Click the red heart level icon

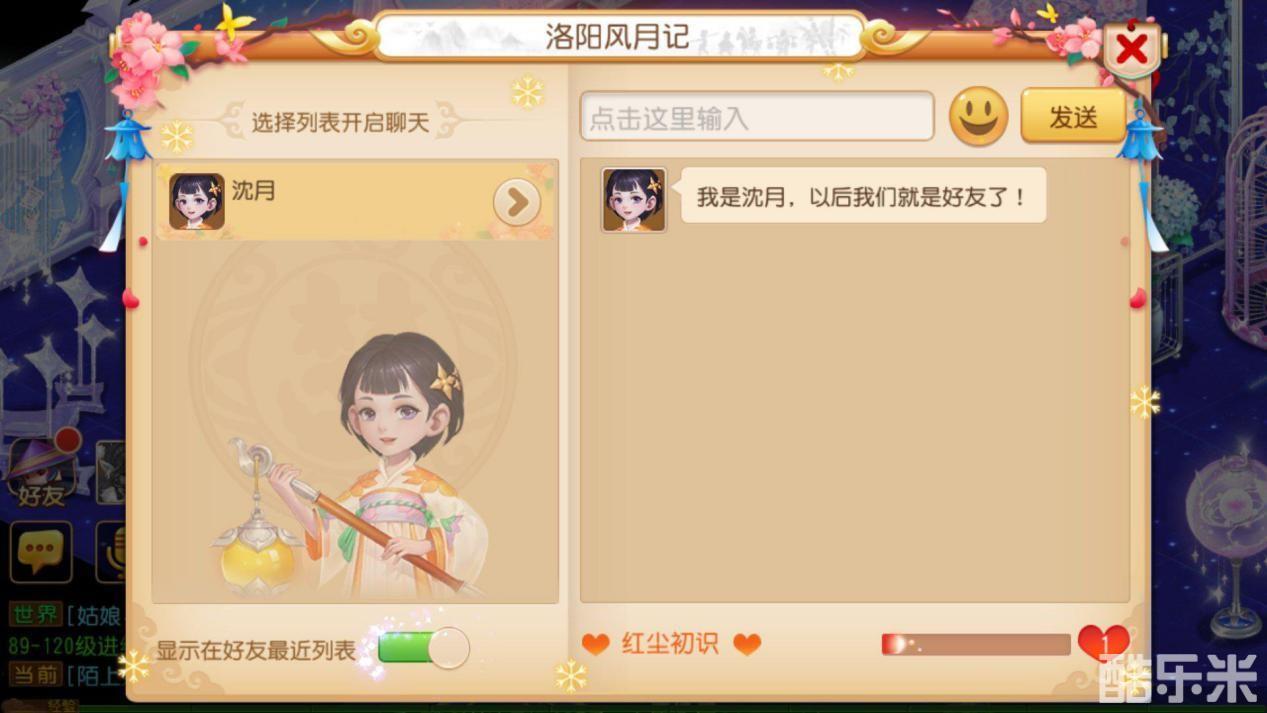pyautogui.click(x=1103, y=642)
